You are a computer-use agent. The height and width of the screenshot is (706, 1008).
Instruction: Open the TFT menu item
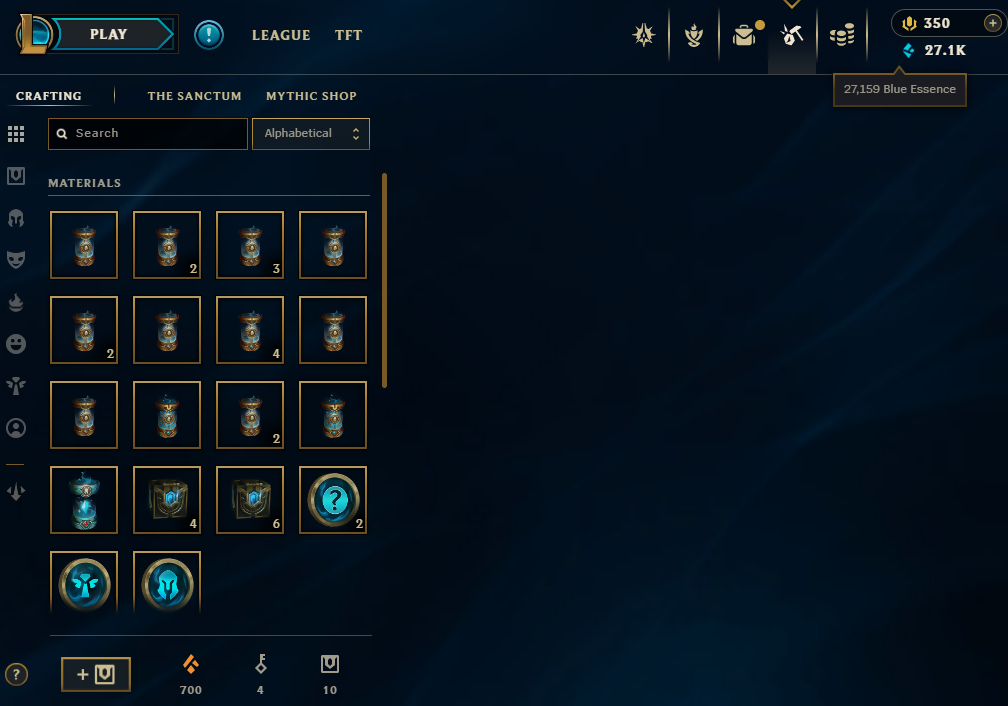(x=348, y=35)
